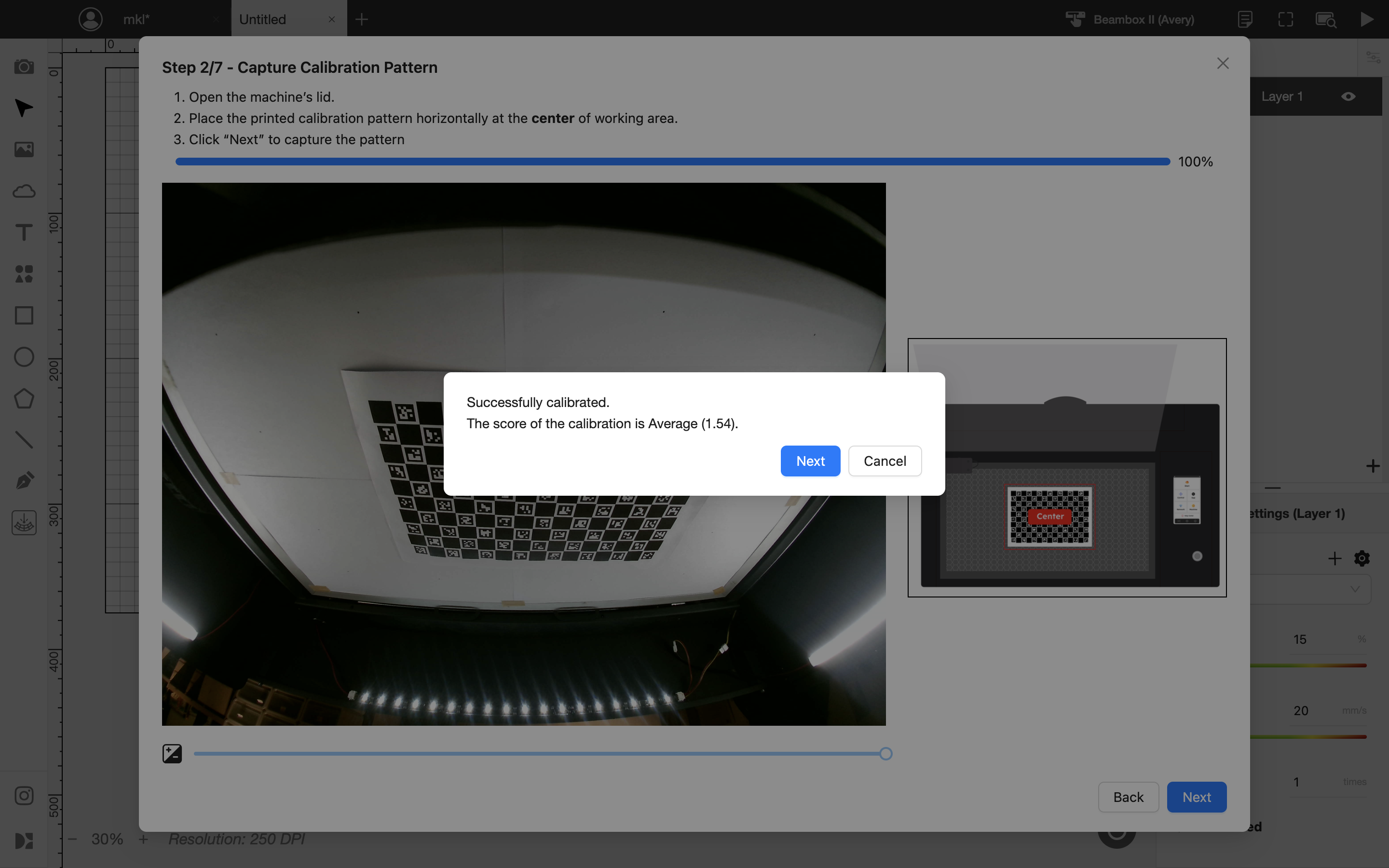Select the cursor selection tool
This screenshot has height=868, width=1389.
click(24, 108)
